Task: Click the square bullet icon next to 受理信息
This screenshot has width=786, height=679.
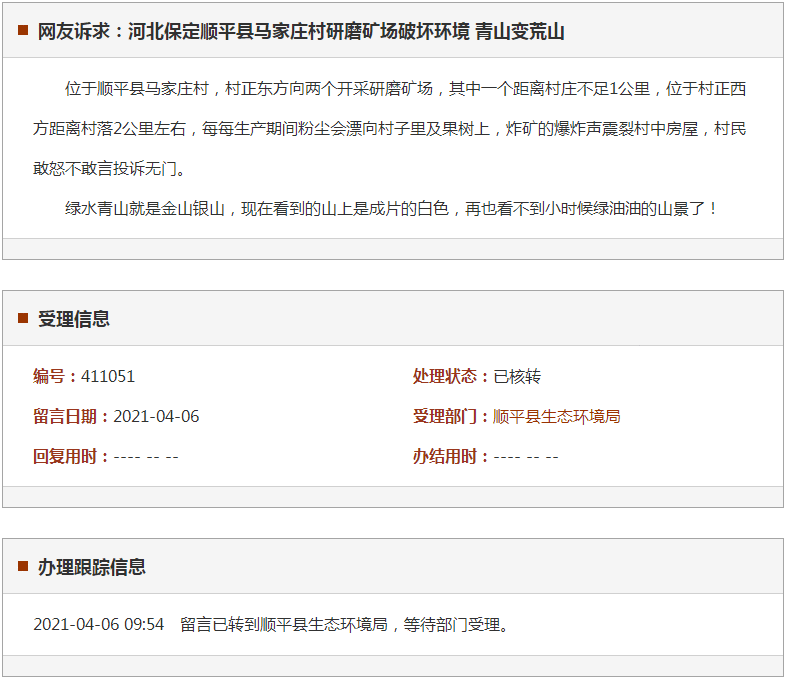Action: [x=23, y=319]
